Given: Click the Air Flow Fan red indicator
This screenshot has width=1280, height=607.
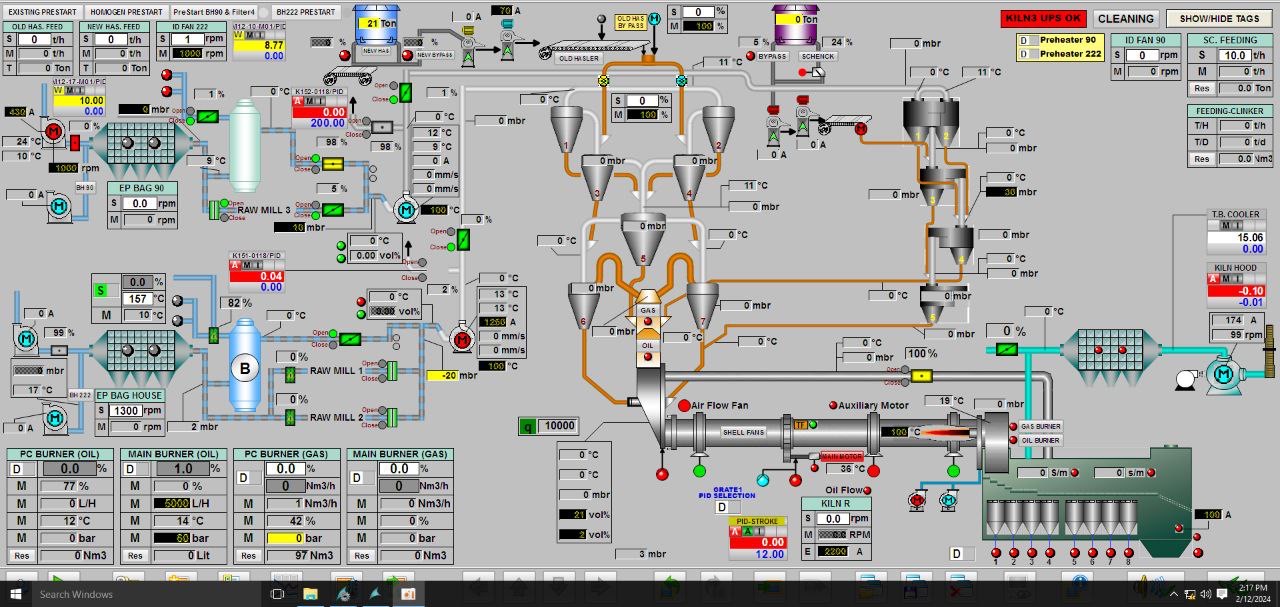Looking at the screenshot, I should (x=684, y=406).
